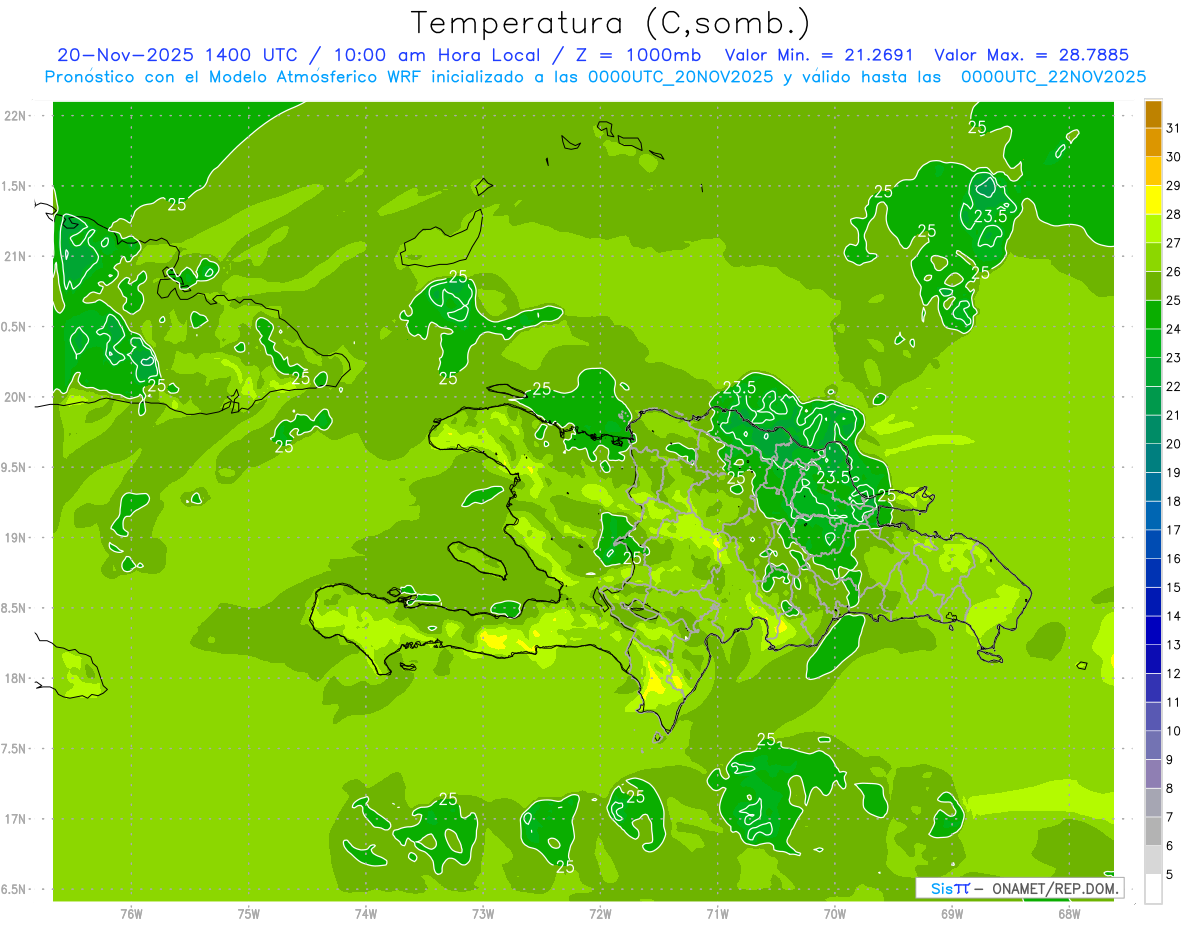Click the 75W longitude axis label
This screenshot has width=1200, height=927.
(248, 914)
